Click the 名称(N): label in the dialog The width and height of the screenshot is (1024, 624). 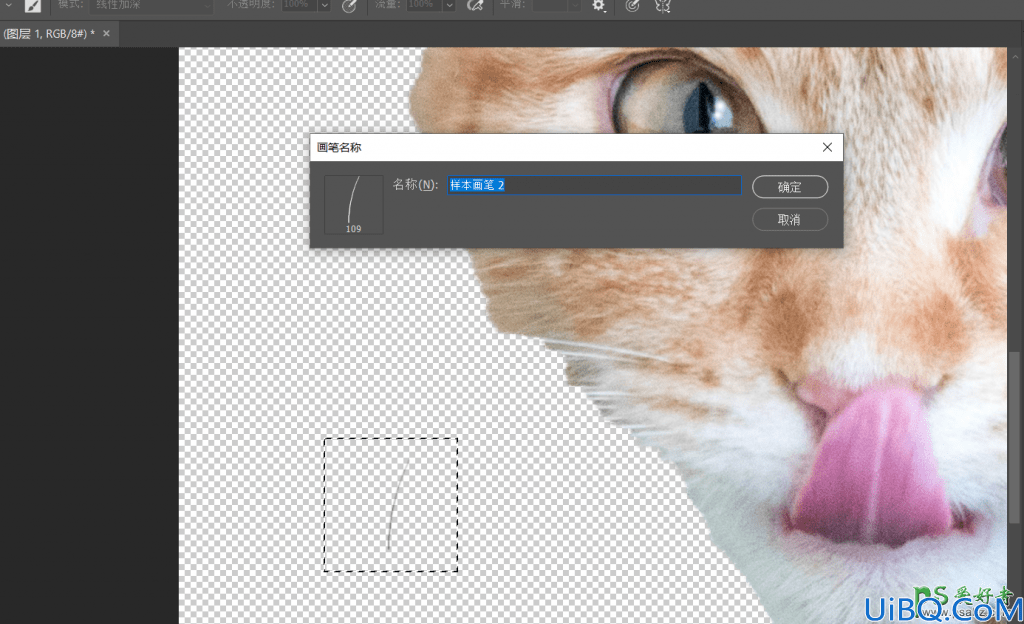tap(415, 185)
